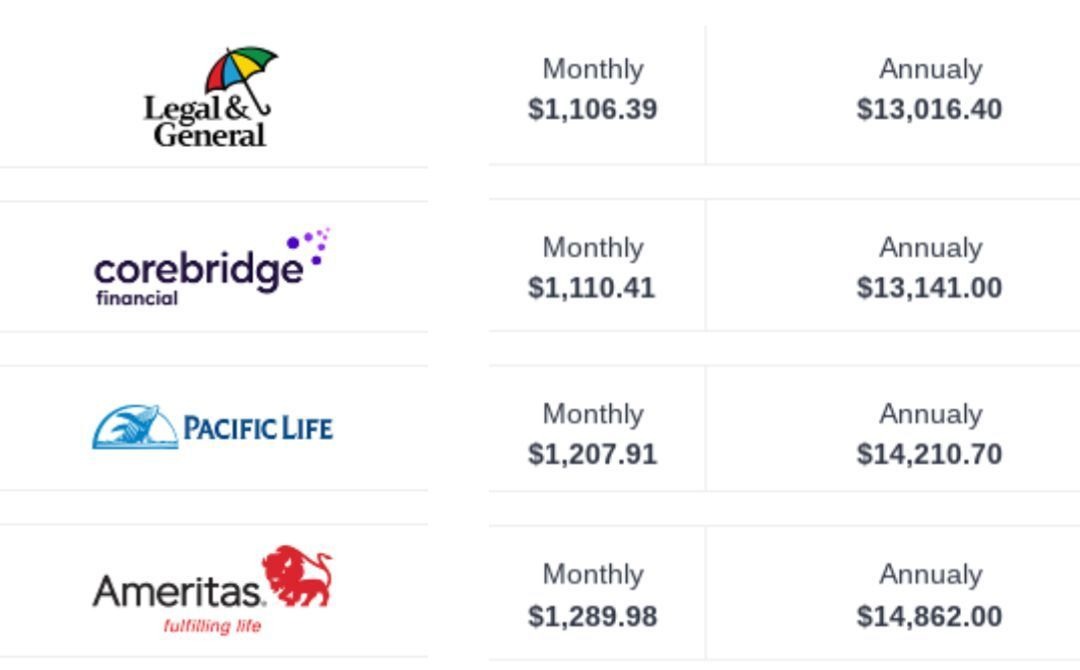Click the Annualy label in Ameritas row
The image size is (1080, 670).
click(x=931, y=575)
